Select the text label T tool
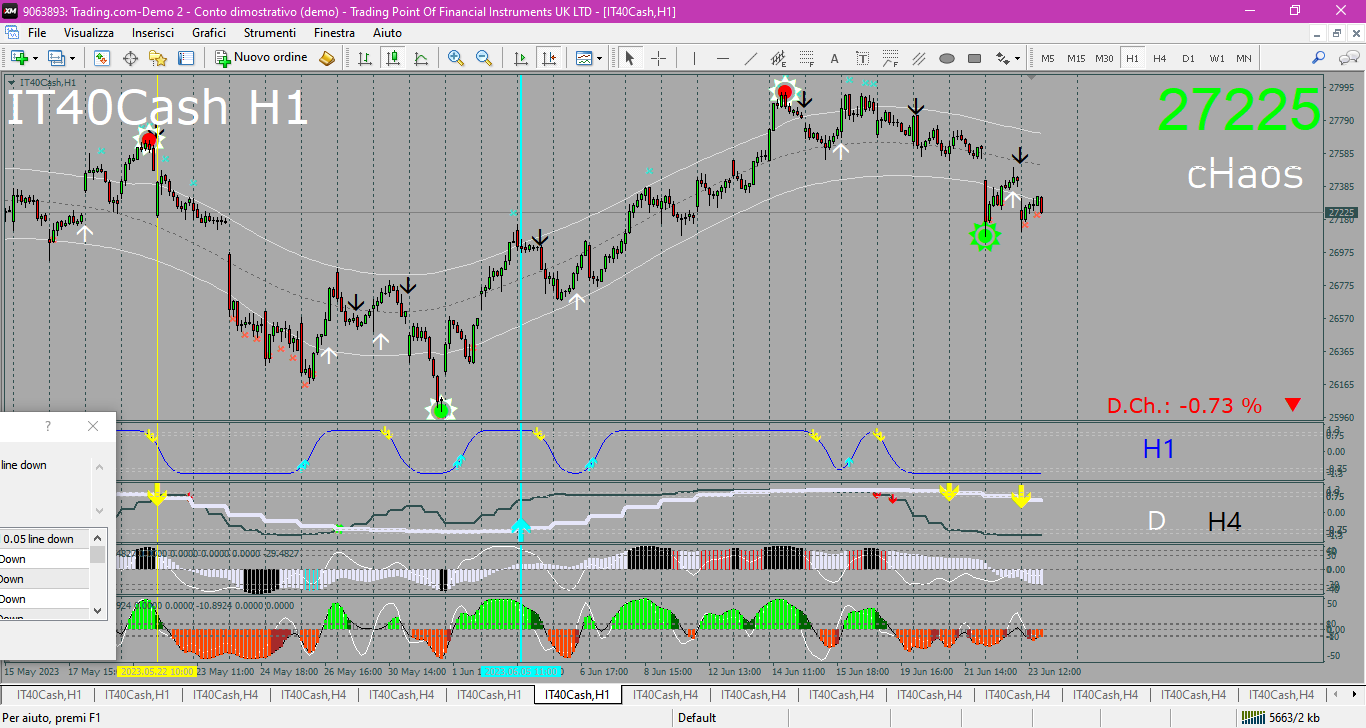This screenshot has width=1366, height=728. [862, 58]
